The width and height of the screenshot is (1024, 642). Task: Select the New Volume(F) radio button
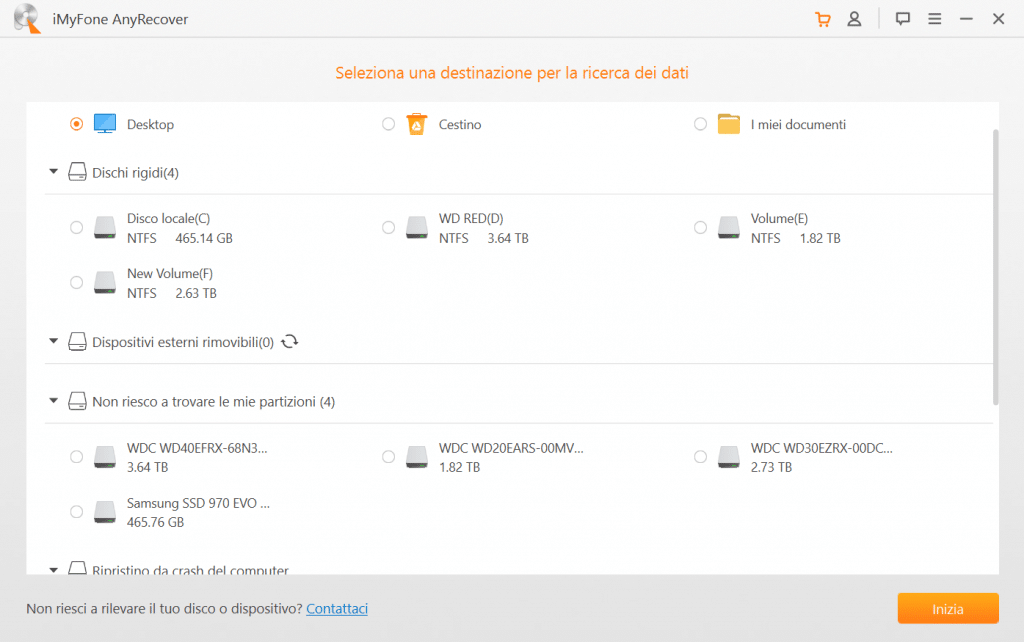76,282
